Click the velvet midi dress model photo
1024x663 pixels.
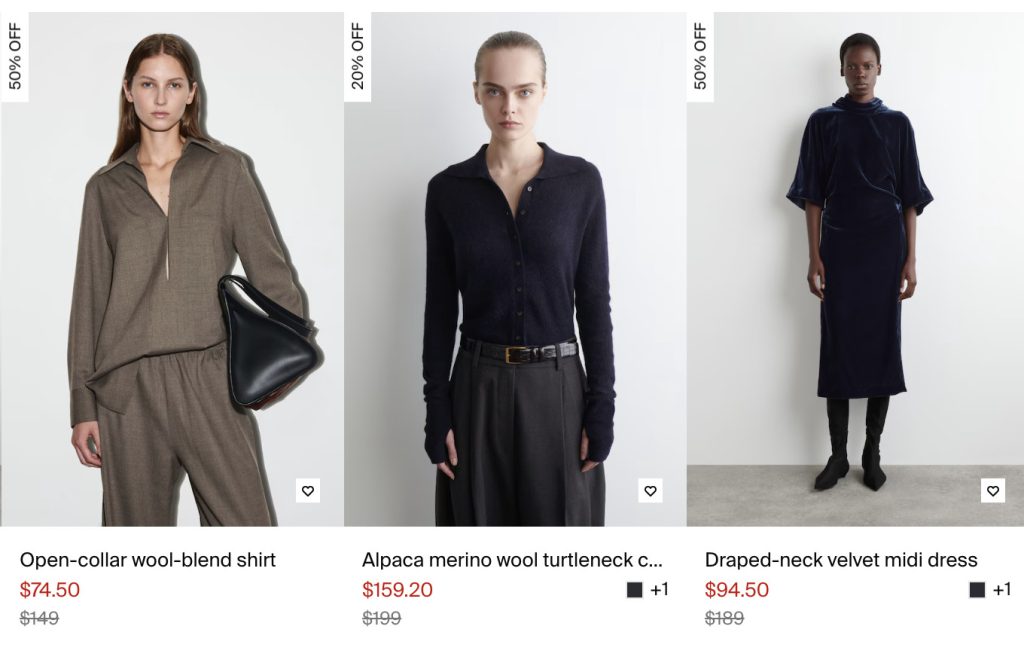click(x=857, y=270)
